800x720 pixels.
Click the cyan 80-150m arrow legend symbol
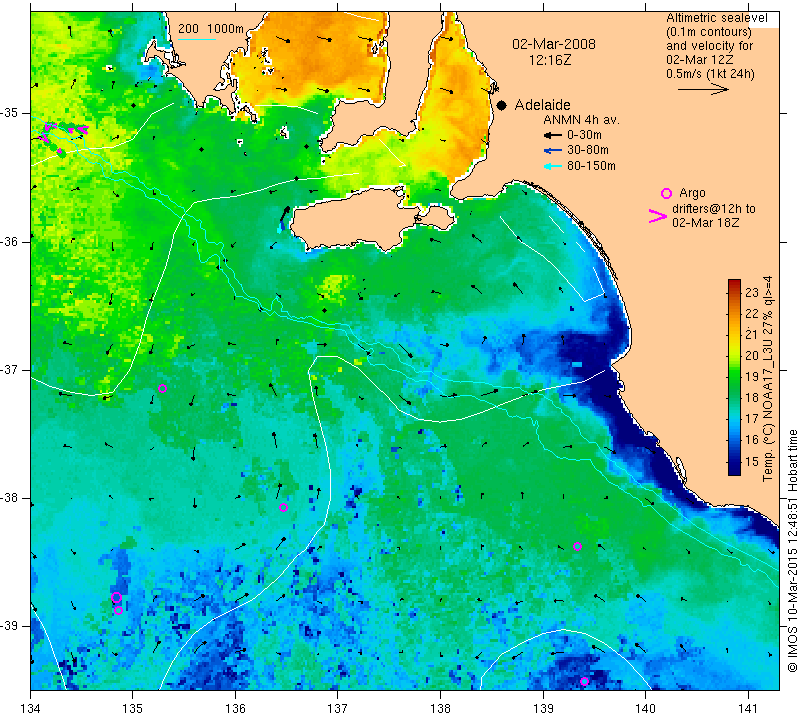tap(553, 166)
